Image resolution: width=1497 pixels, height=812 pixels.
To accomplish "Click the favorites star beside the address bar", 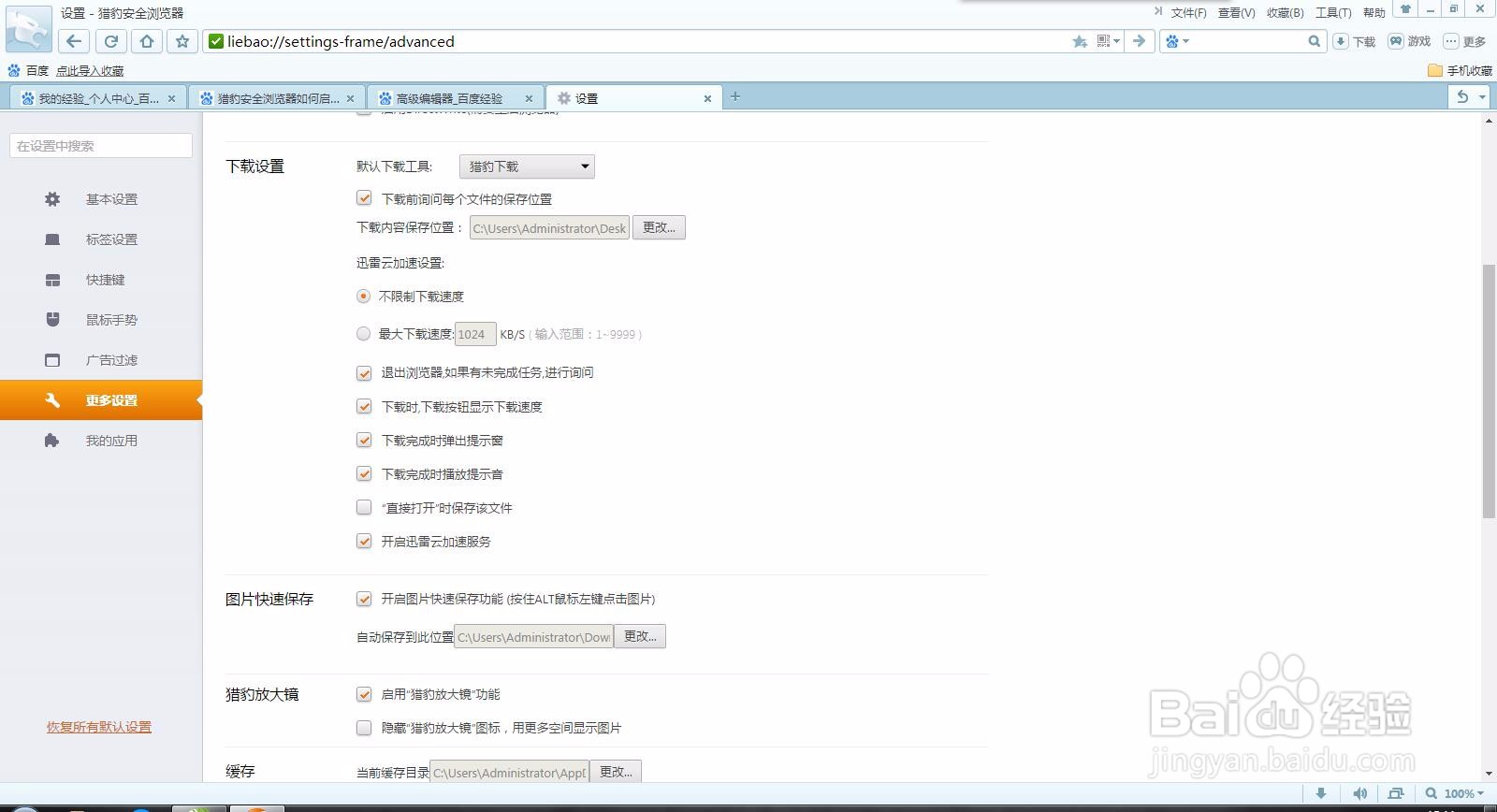I will [x=182, y=41].
